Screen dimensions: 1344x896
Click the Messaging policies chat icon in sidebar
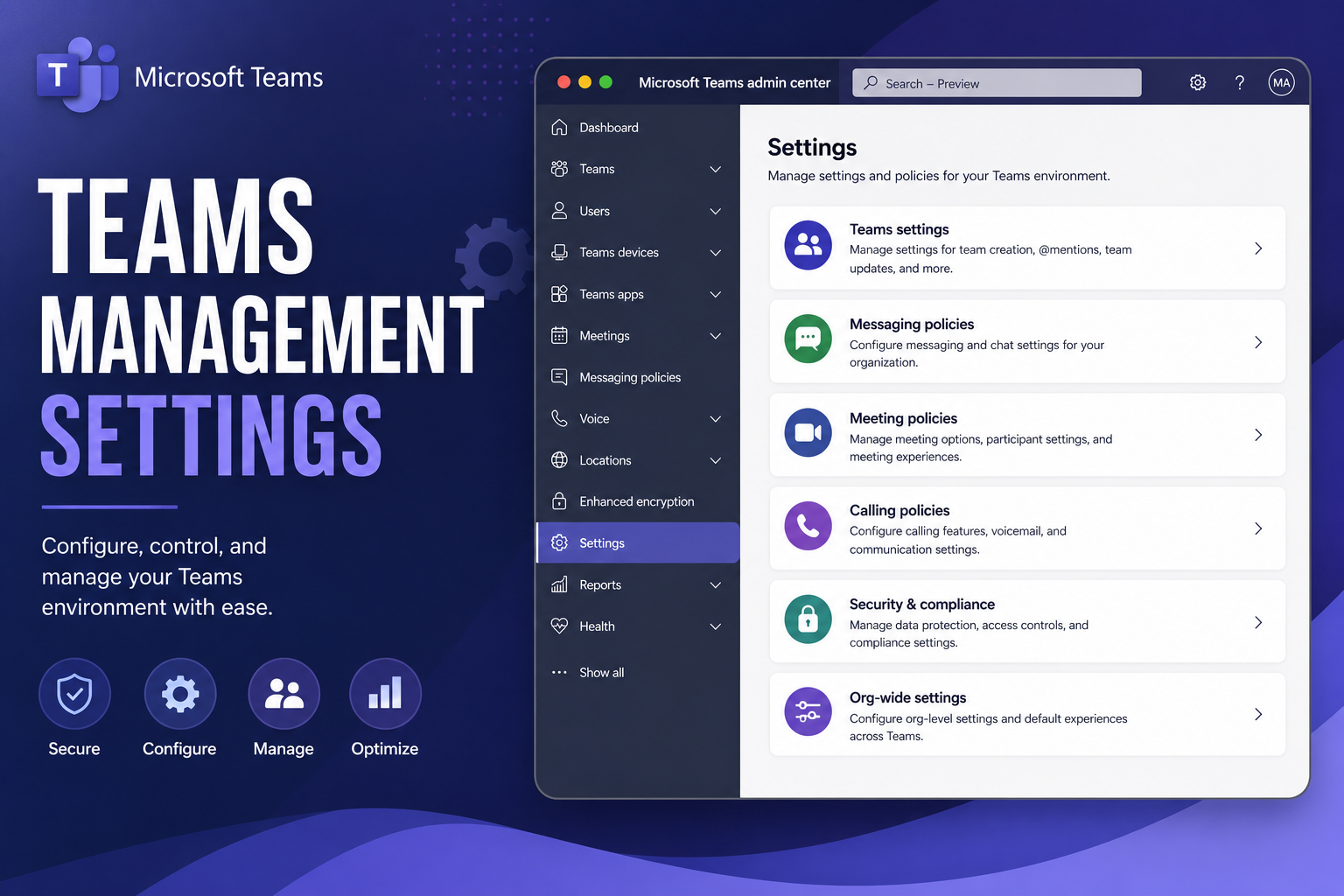pyautogui.click(x=559, y=377)
